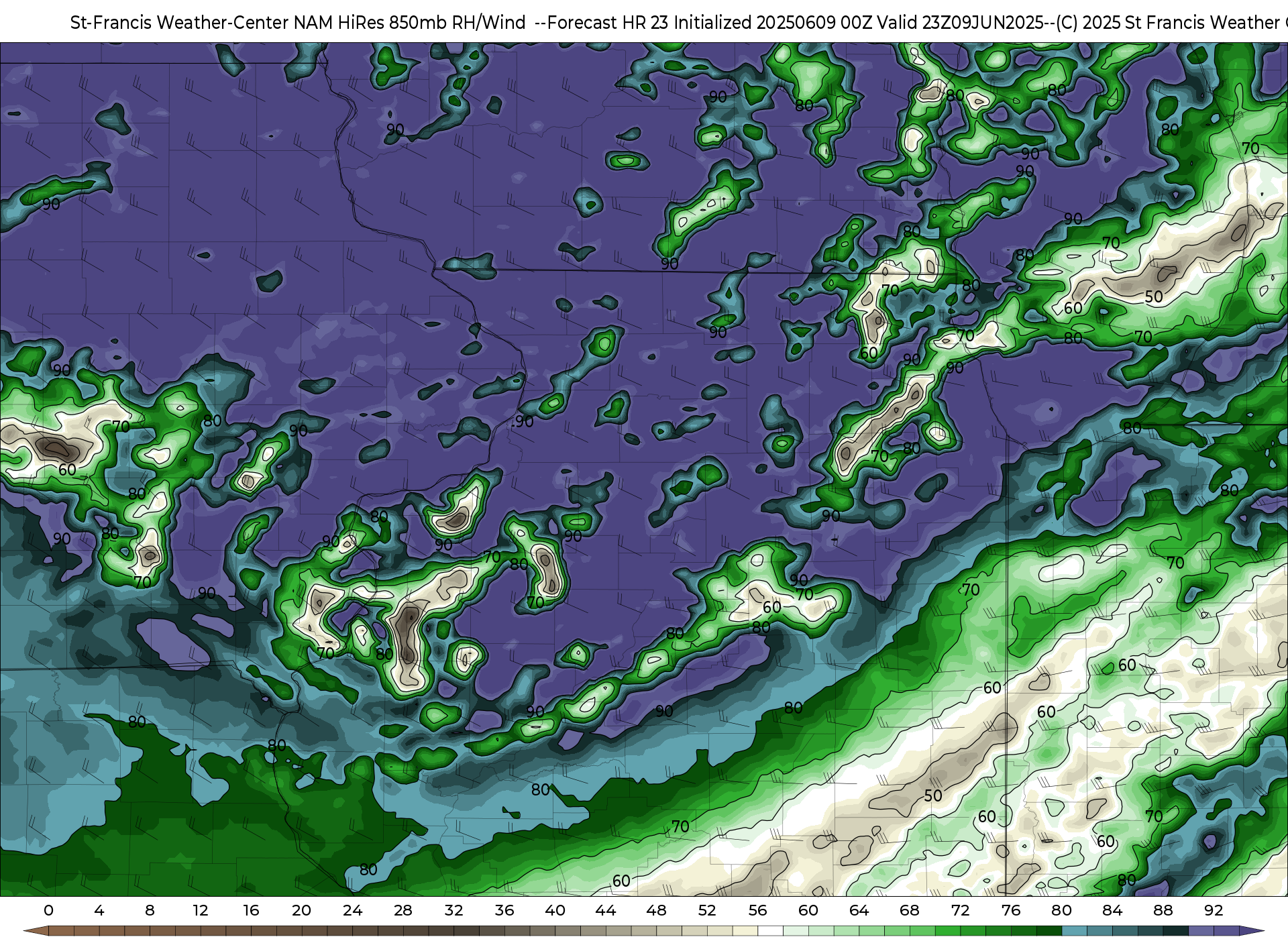Click the colorbar scale label "28"

403,910
